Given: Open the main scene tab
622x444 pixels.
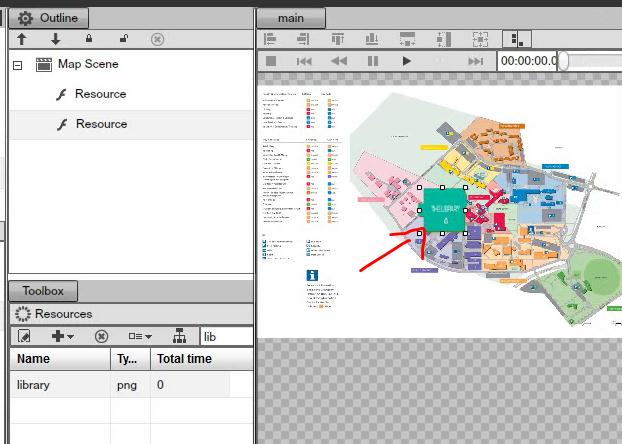Looking at the screenshot, I should (291, 18).
